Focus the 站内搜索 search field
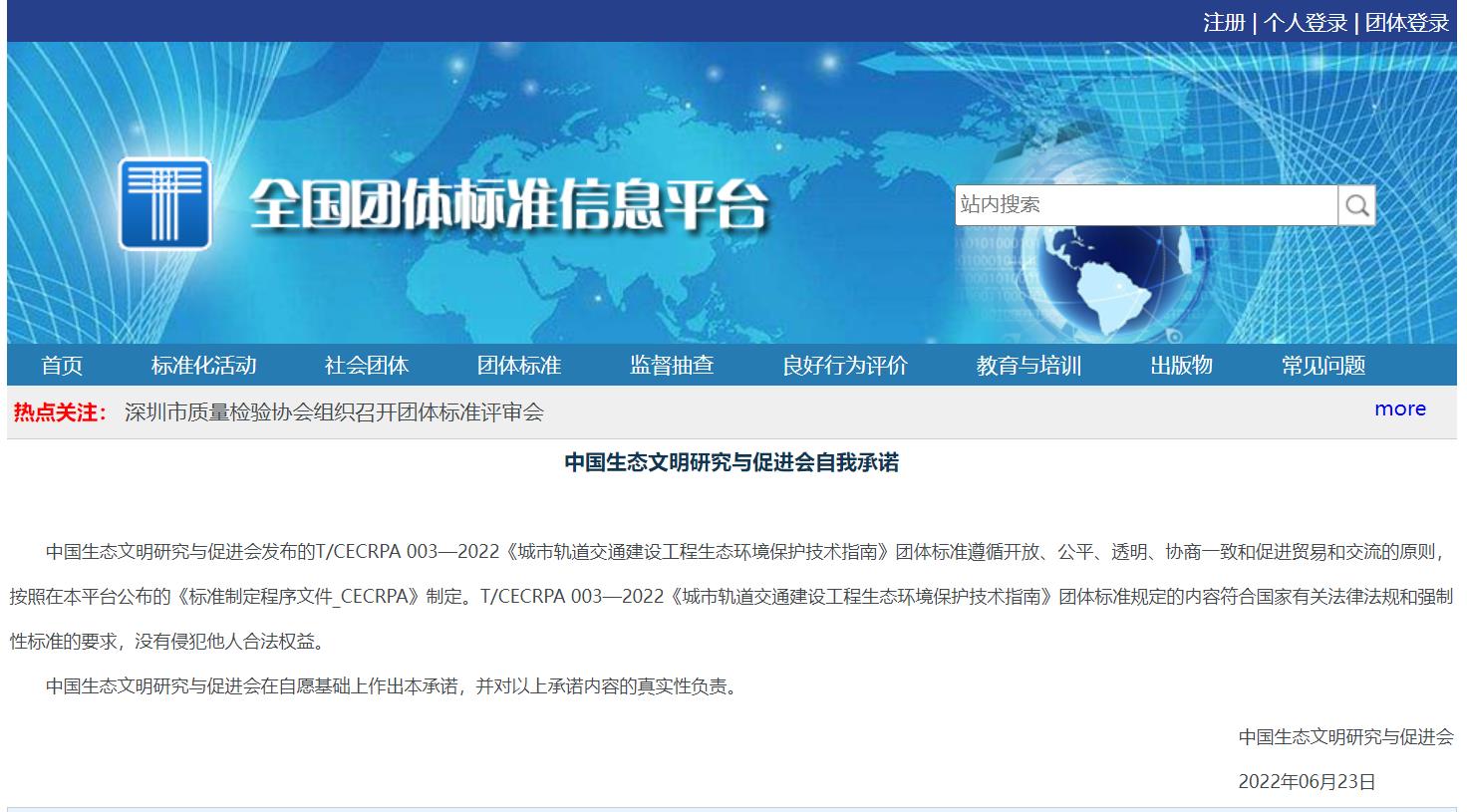Screen dimensions: 1467x812 (1145, 205)
